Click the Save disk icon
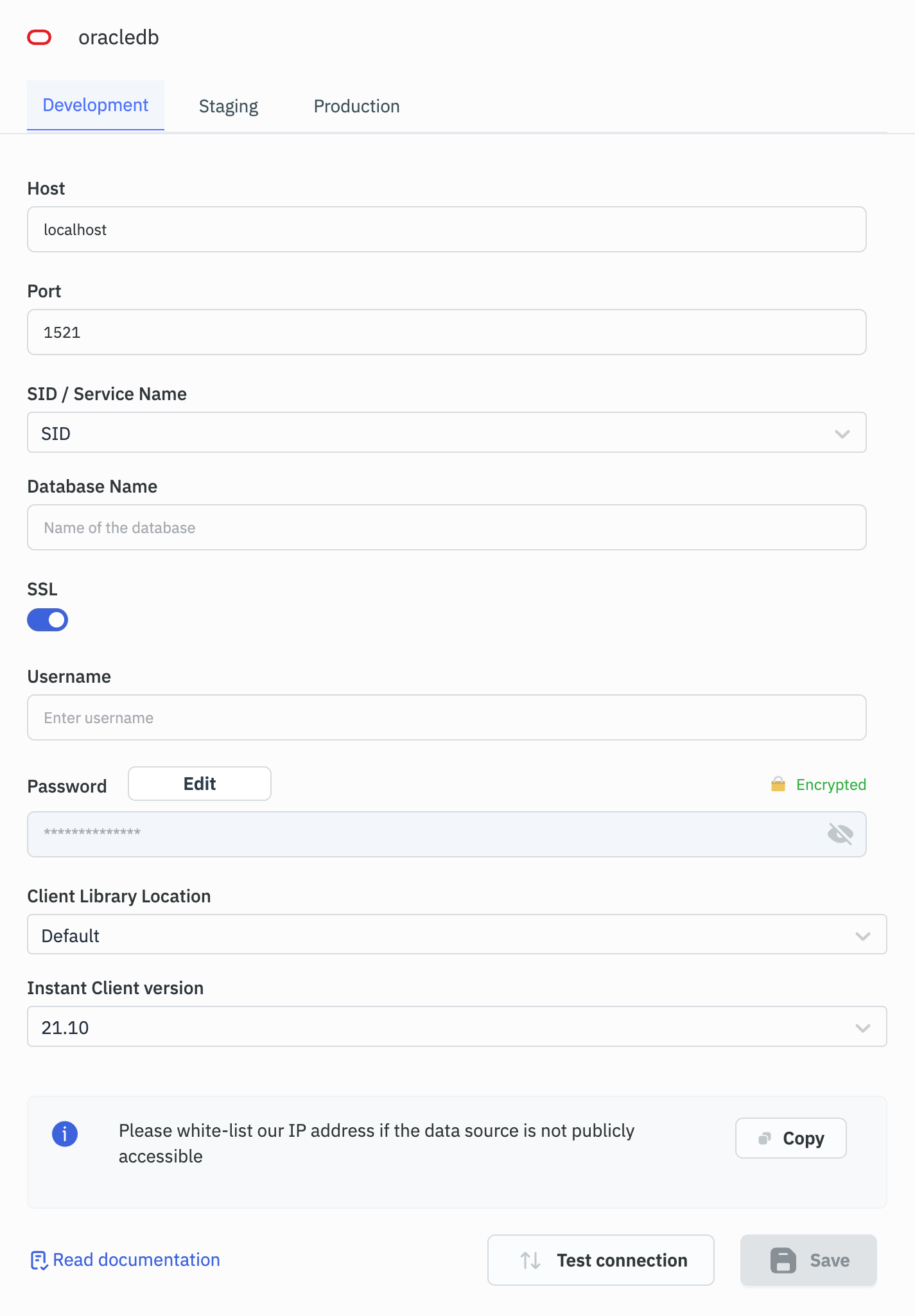915x1316 pixels. [783, 1261]
